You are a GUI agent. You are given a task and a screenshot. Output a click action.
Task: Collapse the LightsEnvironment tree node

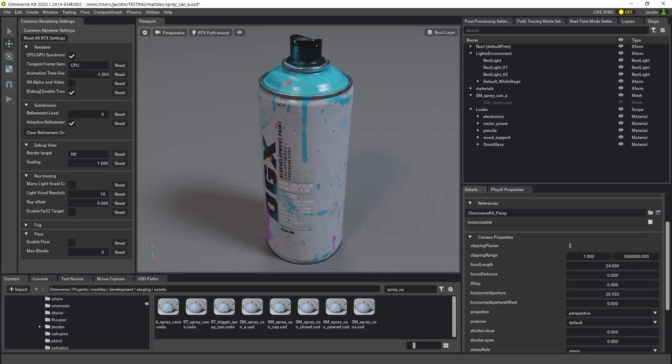(x=471, y=54)
